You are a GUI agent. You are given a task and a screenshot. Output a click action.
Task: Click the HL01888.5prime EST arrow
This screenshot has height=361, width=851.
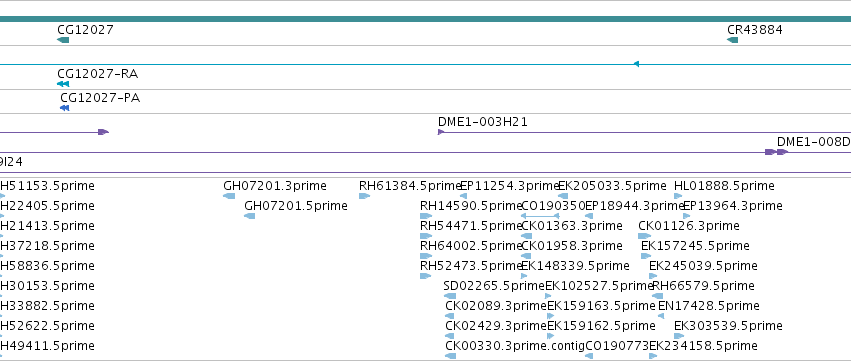(x=678, y=196)
